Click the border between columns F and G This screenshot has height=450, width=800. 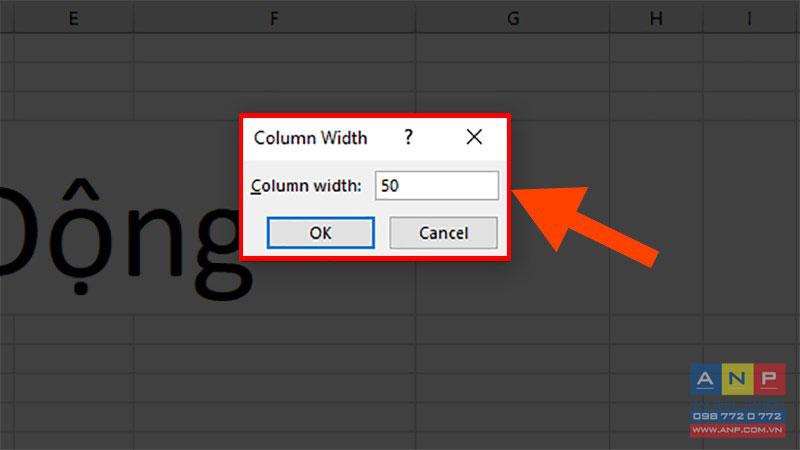415,18
